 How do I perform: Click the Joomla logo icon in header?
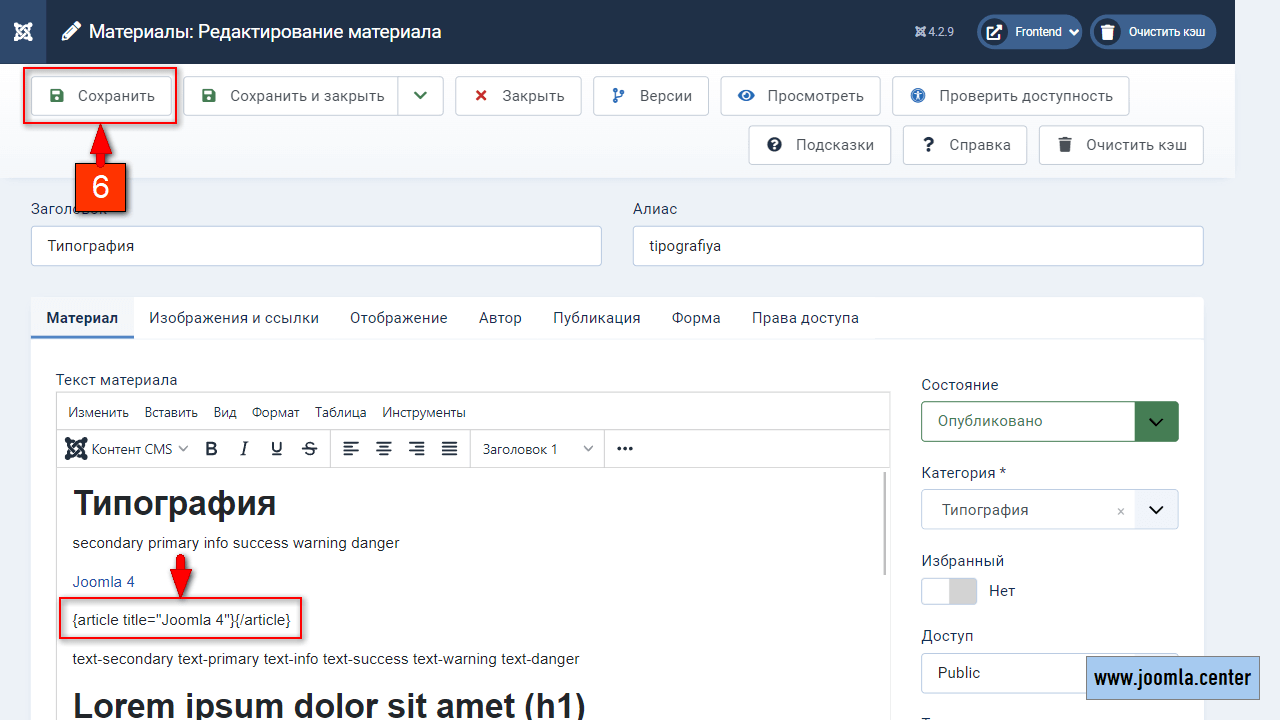point(23,31)
